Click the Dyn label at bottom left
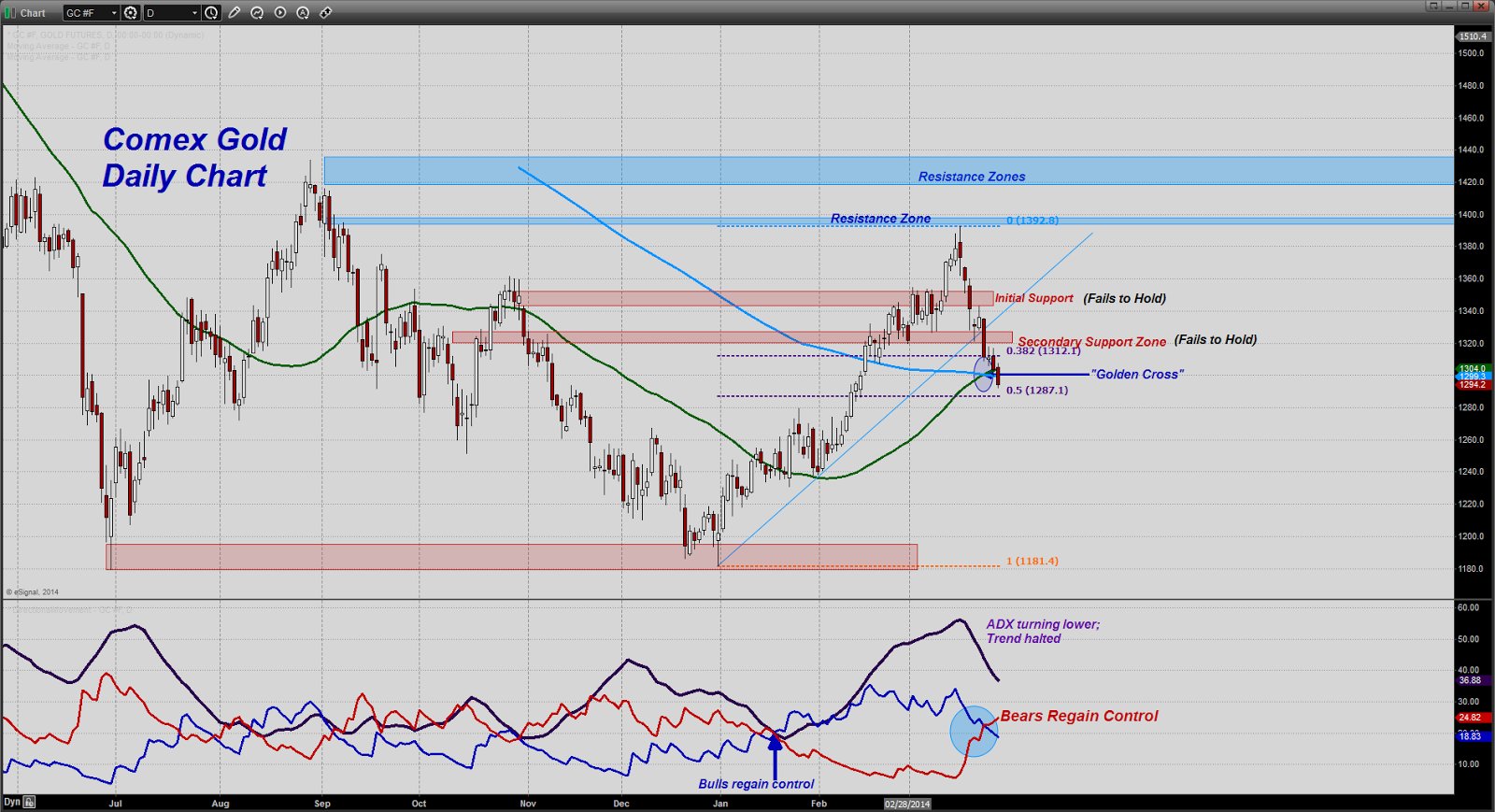This screenshot has width=1495, height=812. pos(11,802)
